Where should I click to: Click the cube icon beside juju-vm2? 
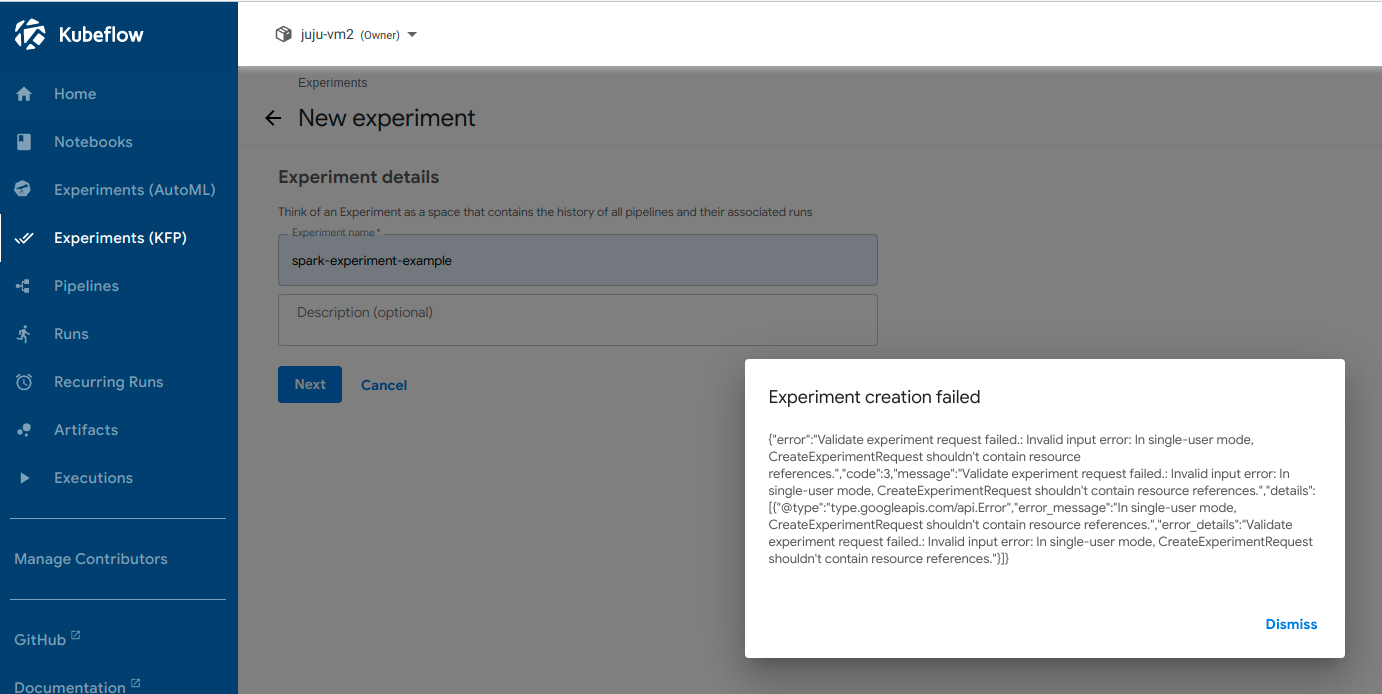click(x=283, y=33)
